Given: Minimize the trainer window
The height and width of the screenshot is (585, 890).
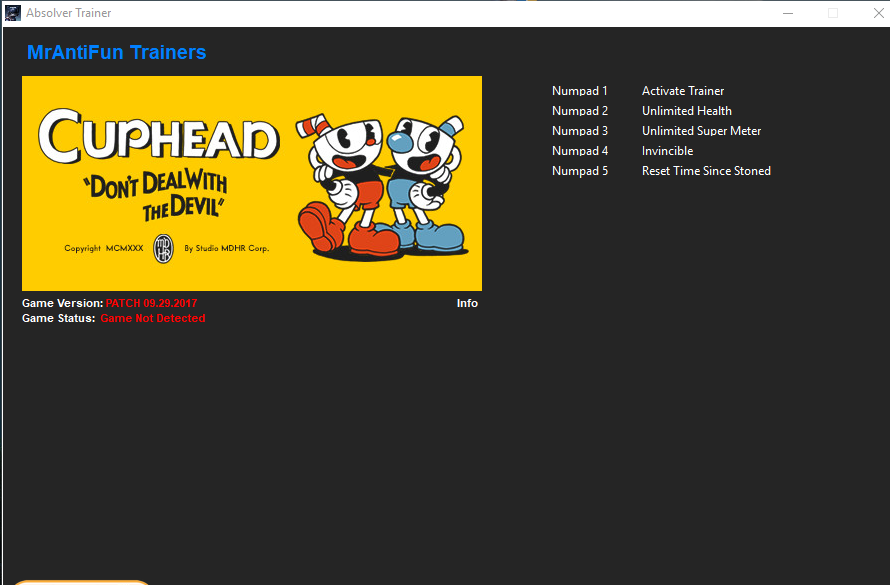Looking at the screenshot, I should click(x=787, y=12).
